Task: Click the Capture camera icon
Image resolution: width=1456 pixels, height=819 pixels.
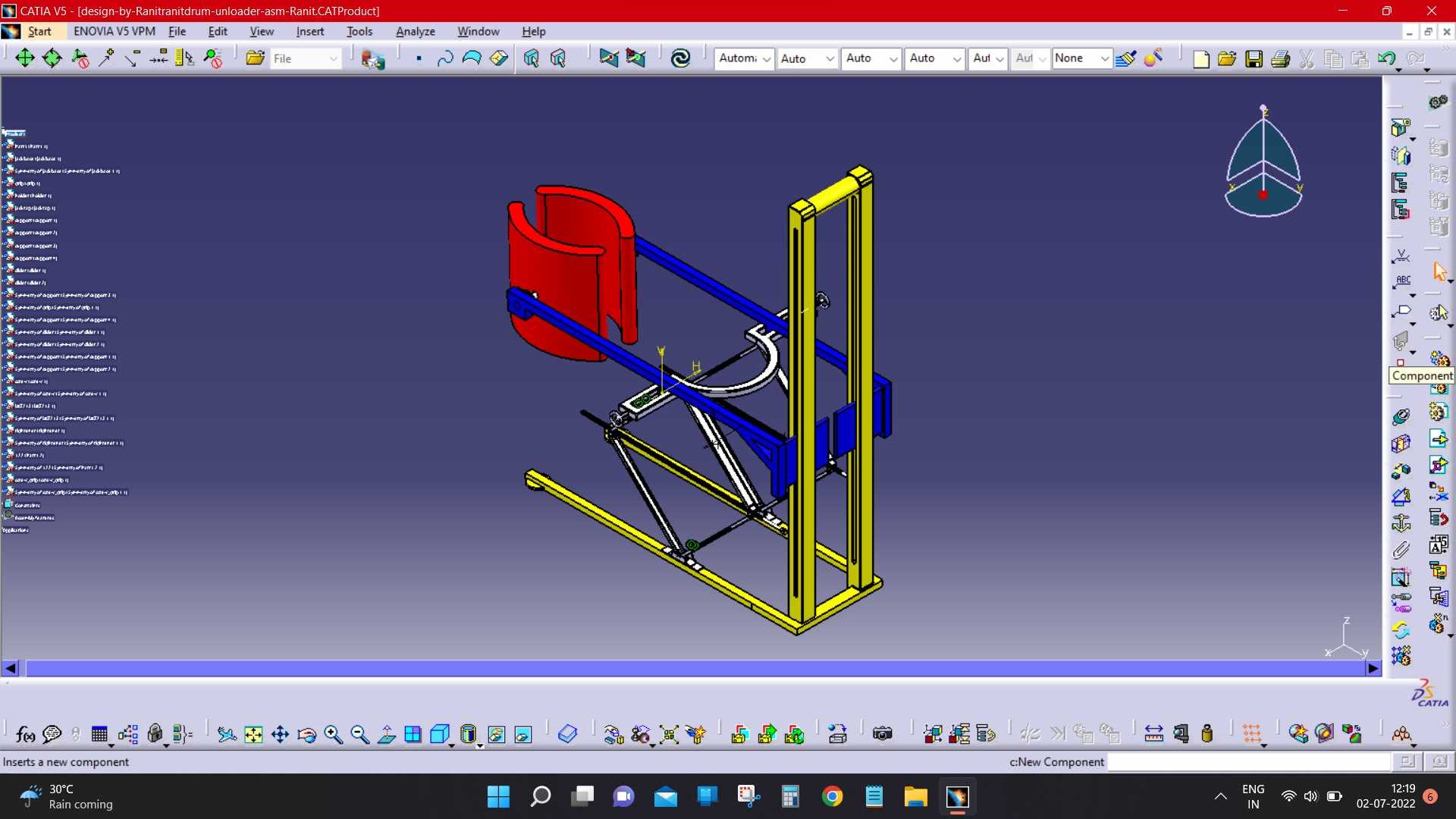Action: (883, 734)
